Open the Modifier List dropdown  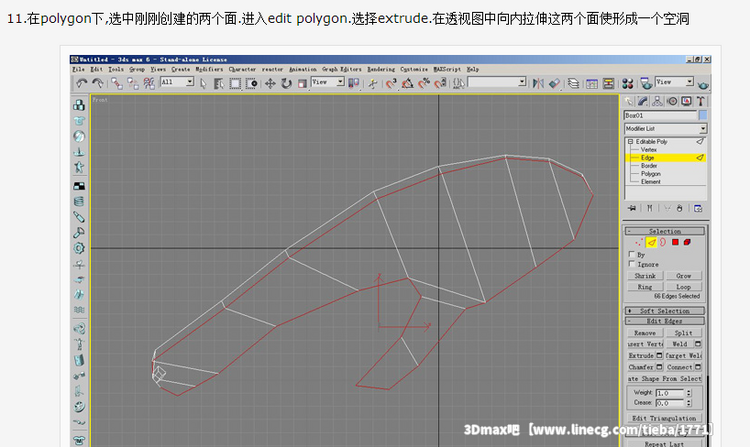click(665, 129)
